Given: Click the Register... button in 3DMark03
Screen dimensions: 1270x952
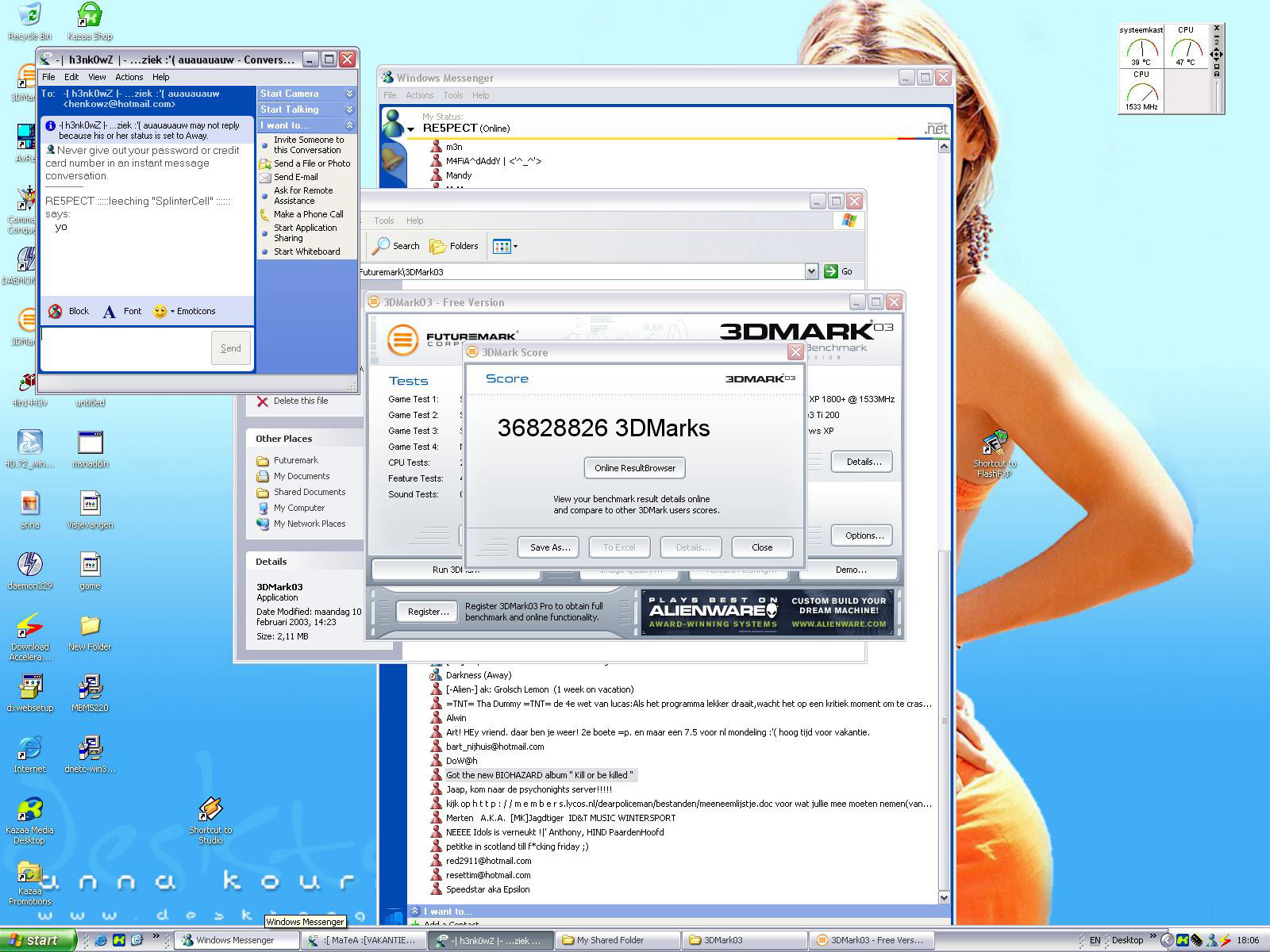Looking at the screenshot, I should [x=428, y=612].
